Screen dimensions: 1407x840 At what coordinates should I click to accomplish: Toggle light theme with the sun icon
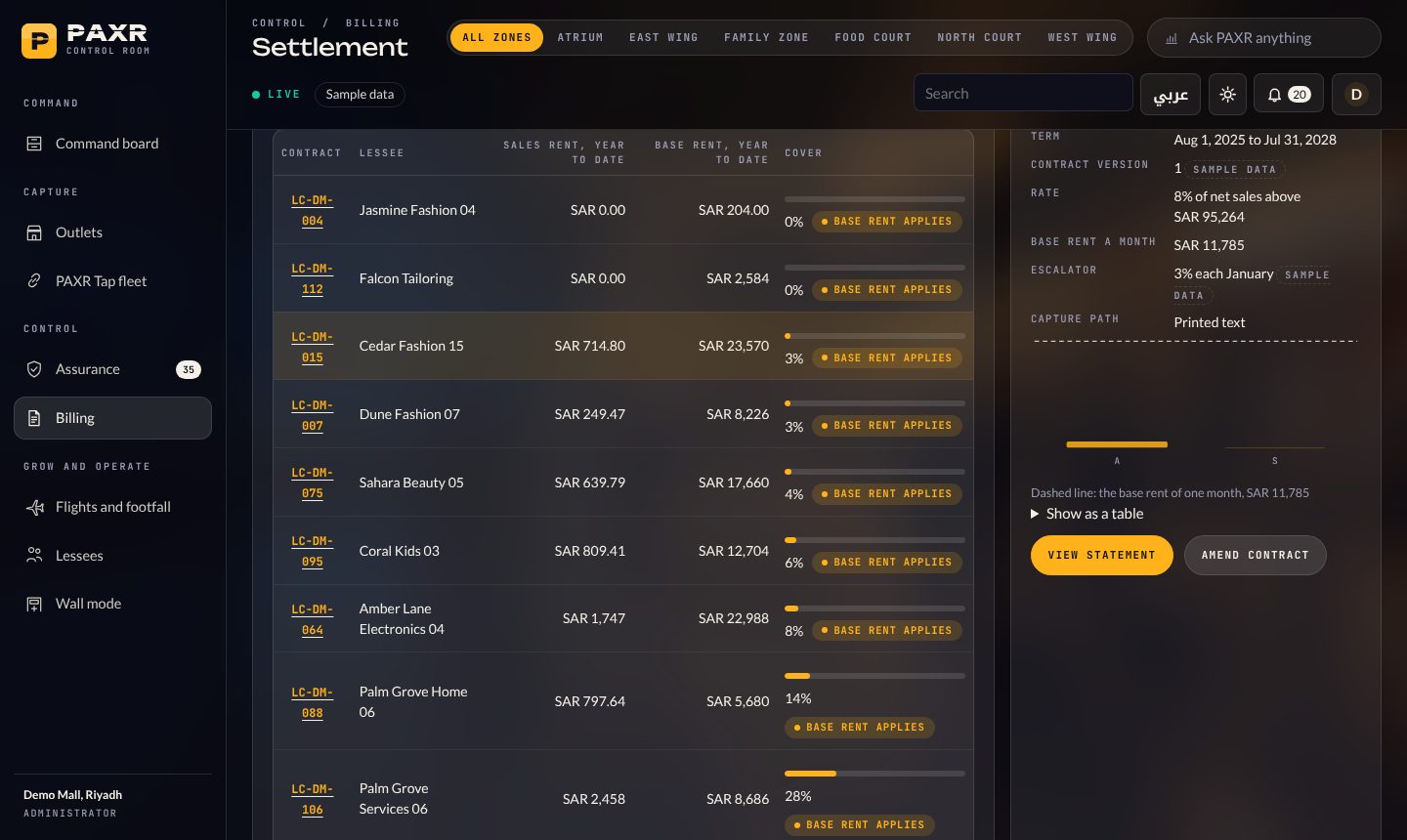click(x=1227, y=95)
